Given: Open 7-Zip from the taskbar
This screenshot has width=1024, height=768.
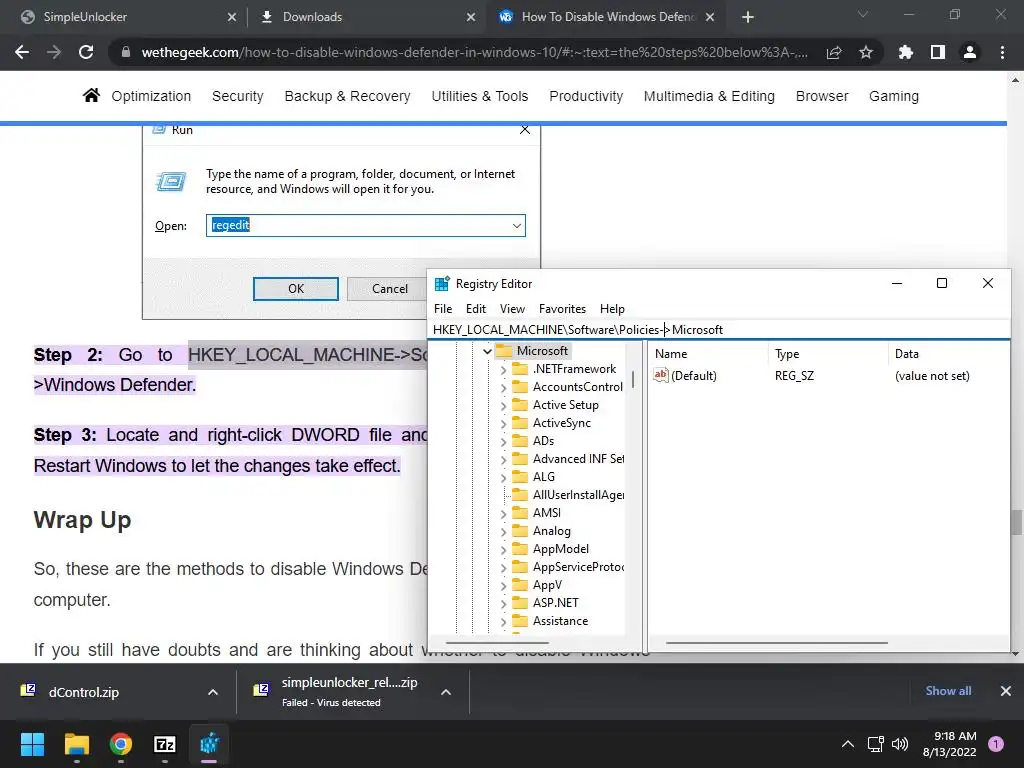Looking at the screenshot, I should click(165, 744).
